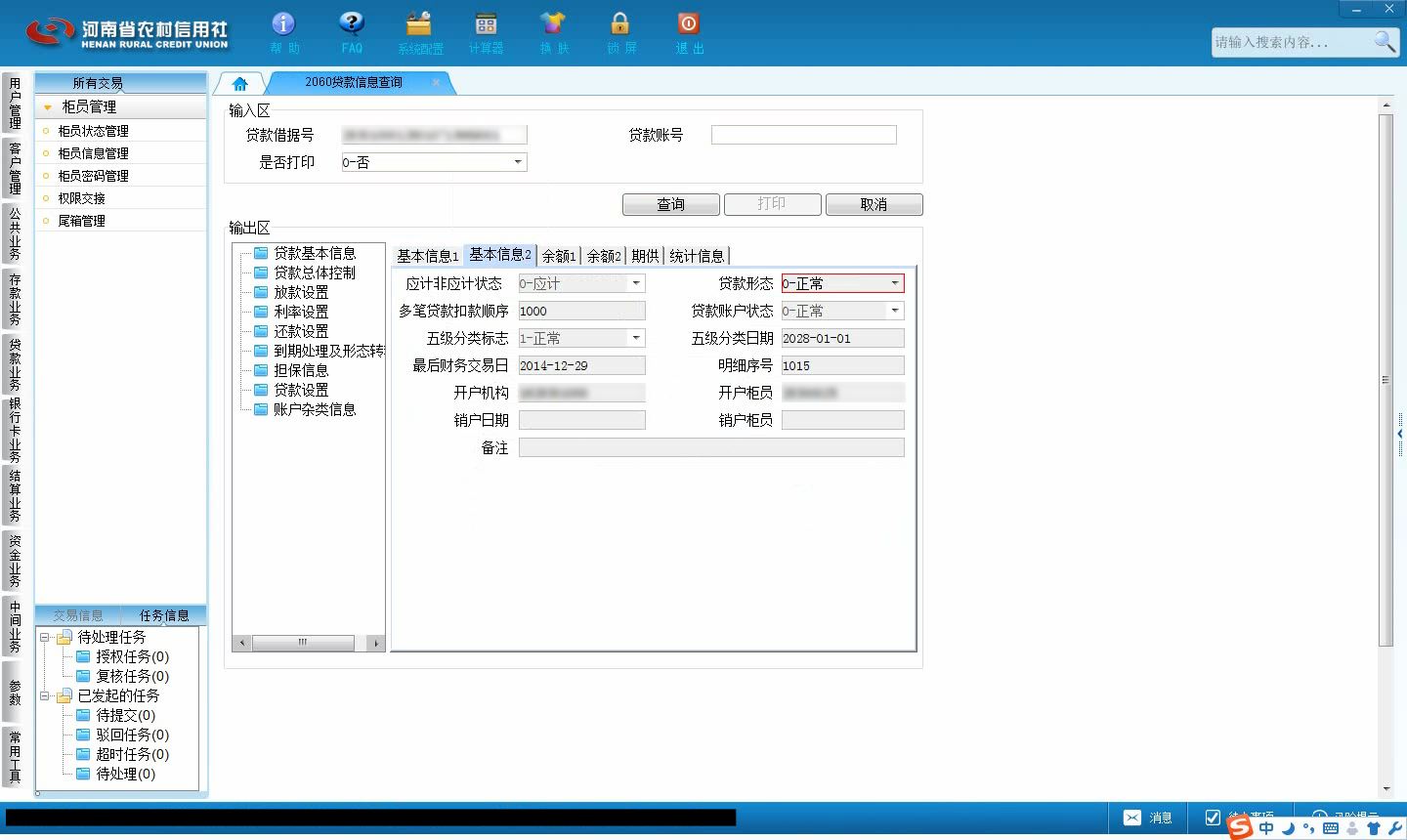The height and width of the screenshot is (840, 1407).
Task: Launch the 计算器 calculator icon
Action: [486, 23]
